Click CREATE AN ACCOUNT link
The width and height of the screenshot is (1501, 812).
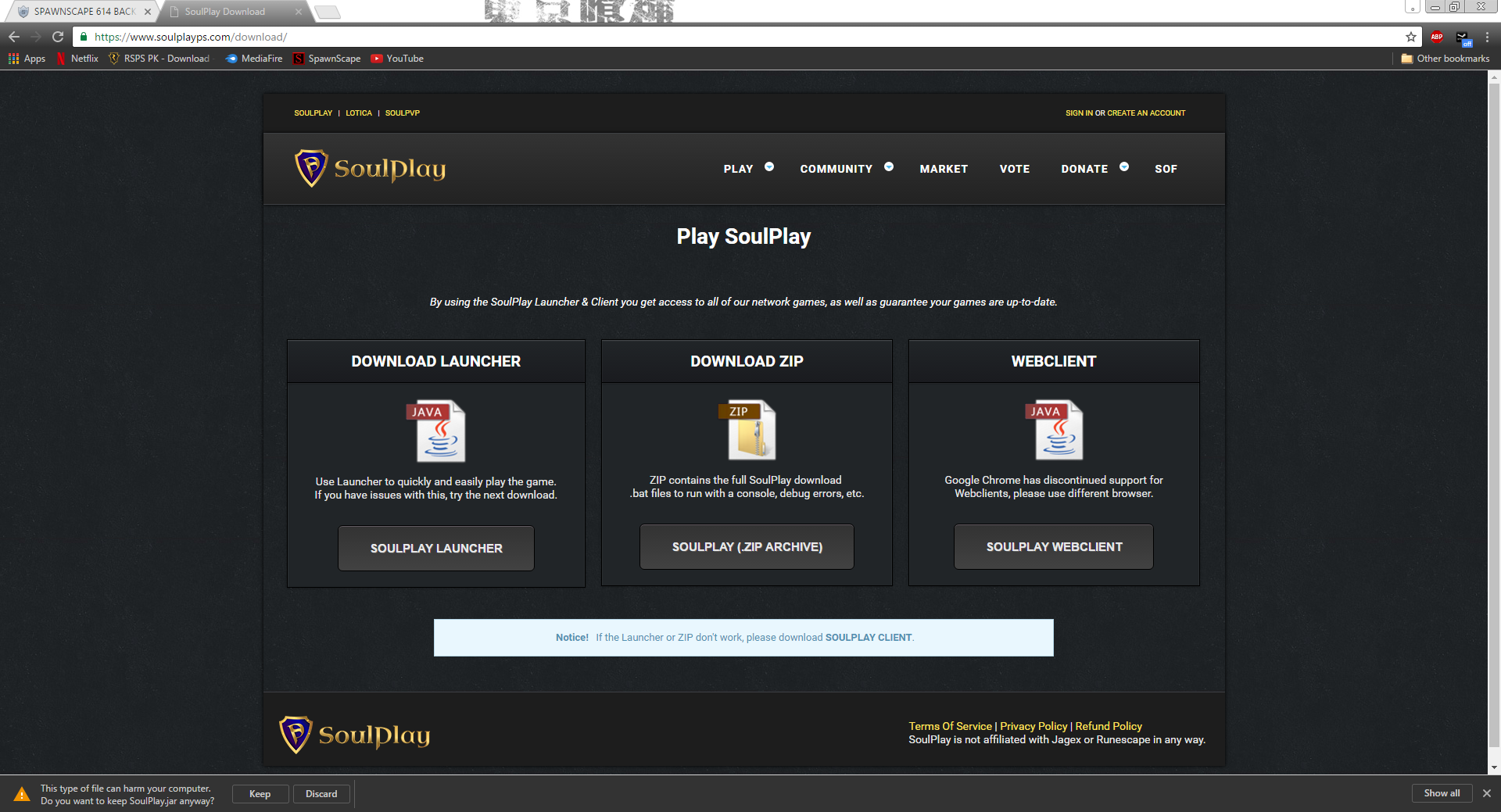click(1146, 113)
